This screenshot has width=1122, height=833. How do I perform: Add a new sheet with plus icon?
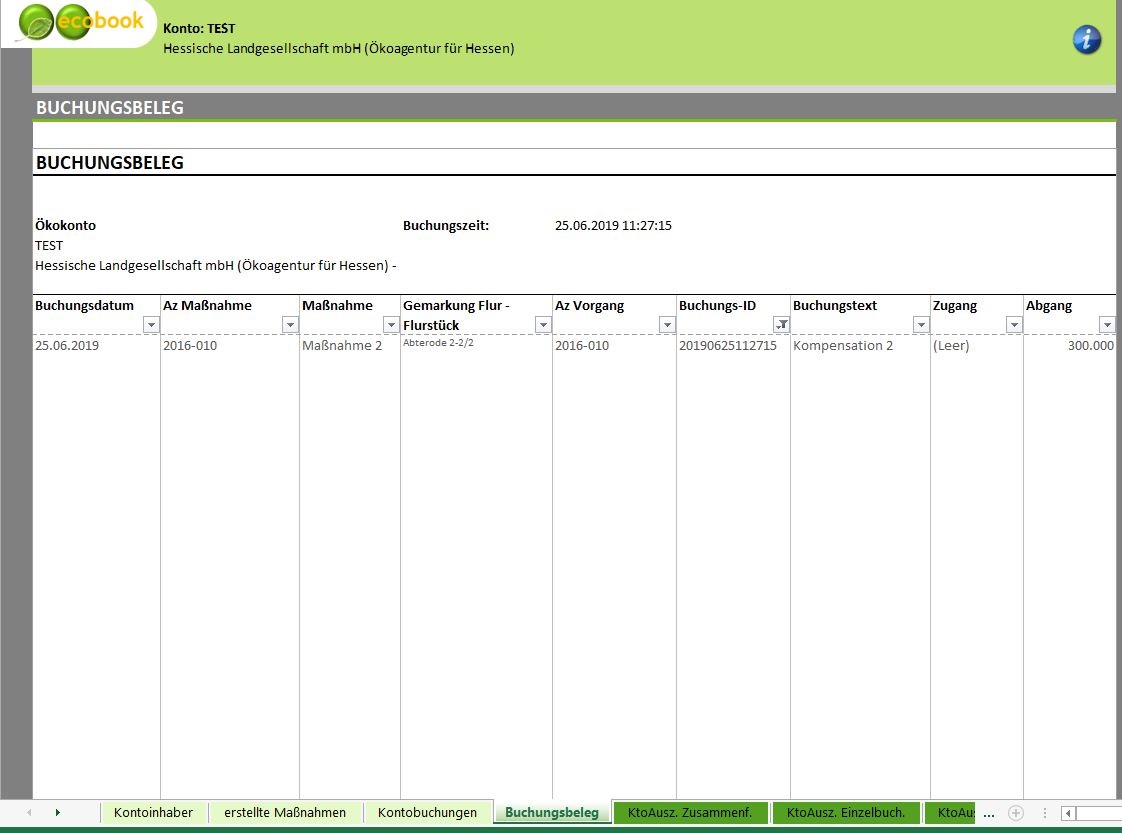click(1016, 813)
